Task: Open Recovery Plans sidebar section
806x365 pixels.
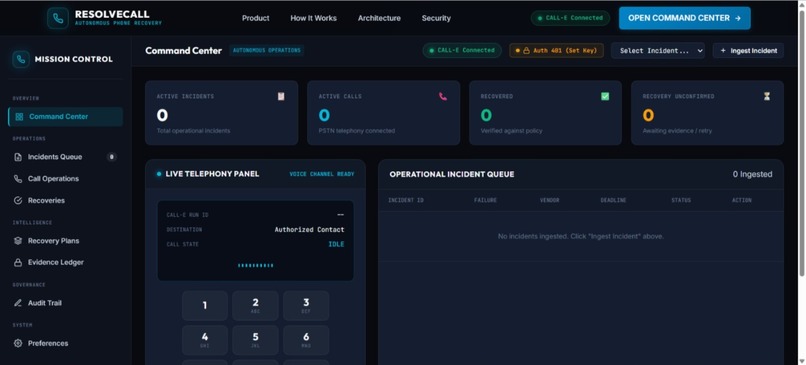Action: [x=65, y=241]
